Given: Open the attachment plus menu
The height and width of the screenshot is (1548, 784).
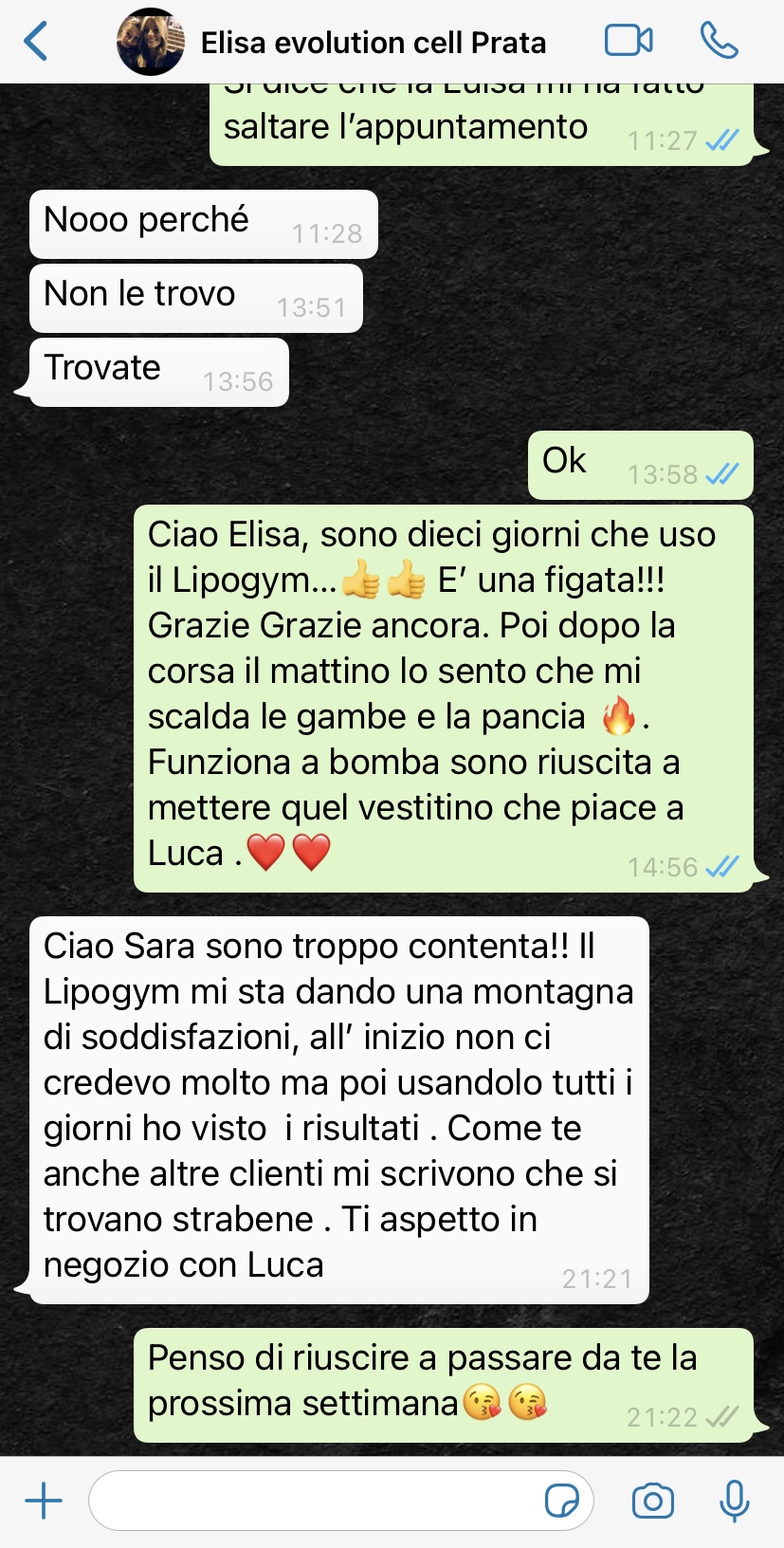Looking at the screenshot, I should pyautogui.click(x=44, y=1501).
